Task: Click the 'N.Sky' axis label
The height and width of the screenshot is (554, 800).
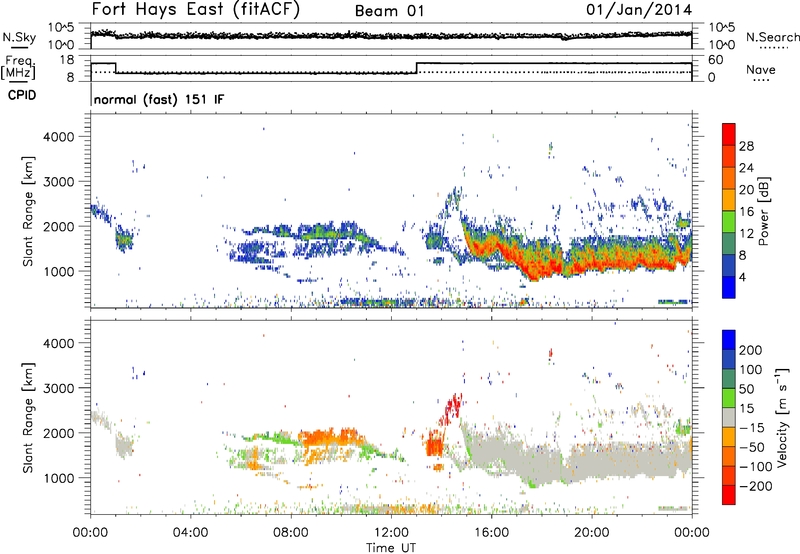Action: click(19, 37)
